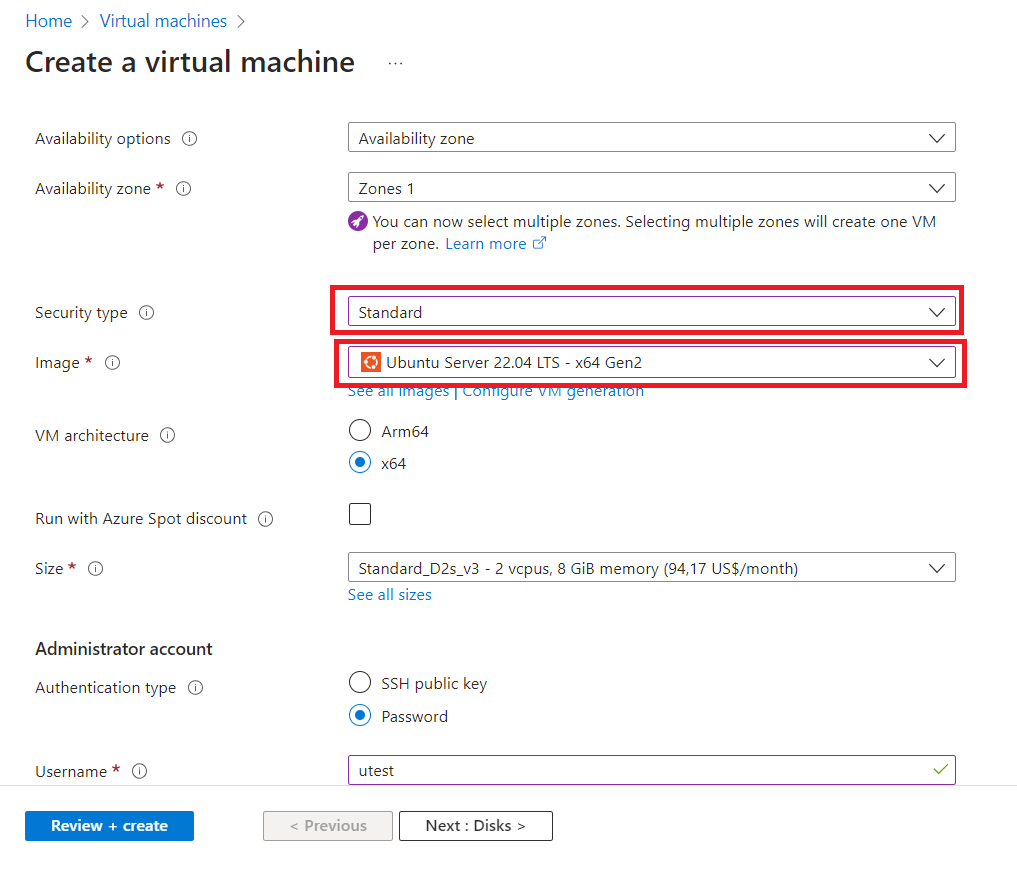The height and width of the screenshot is (872, 1017).
Task: Click info icon beside Availability zone label
Action: (x=184, y=189)
